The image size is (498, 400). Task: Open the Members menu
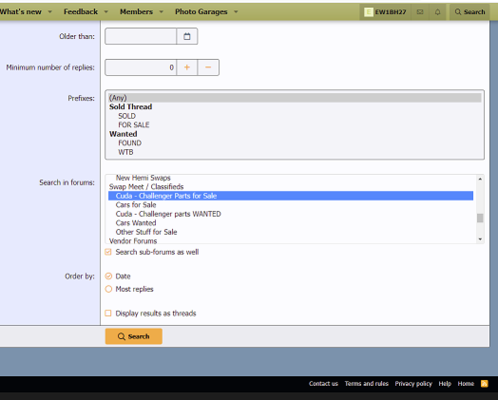tap(136, 12)
